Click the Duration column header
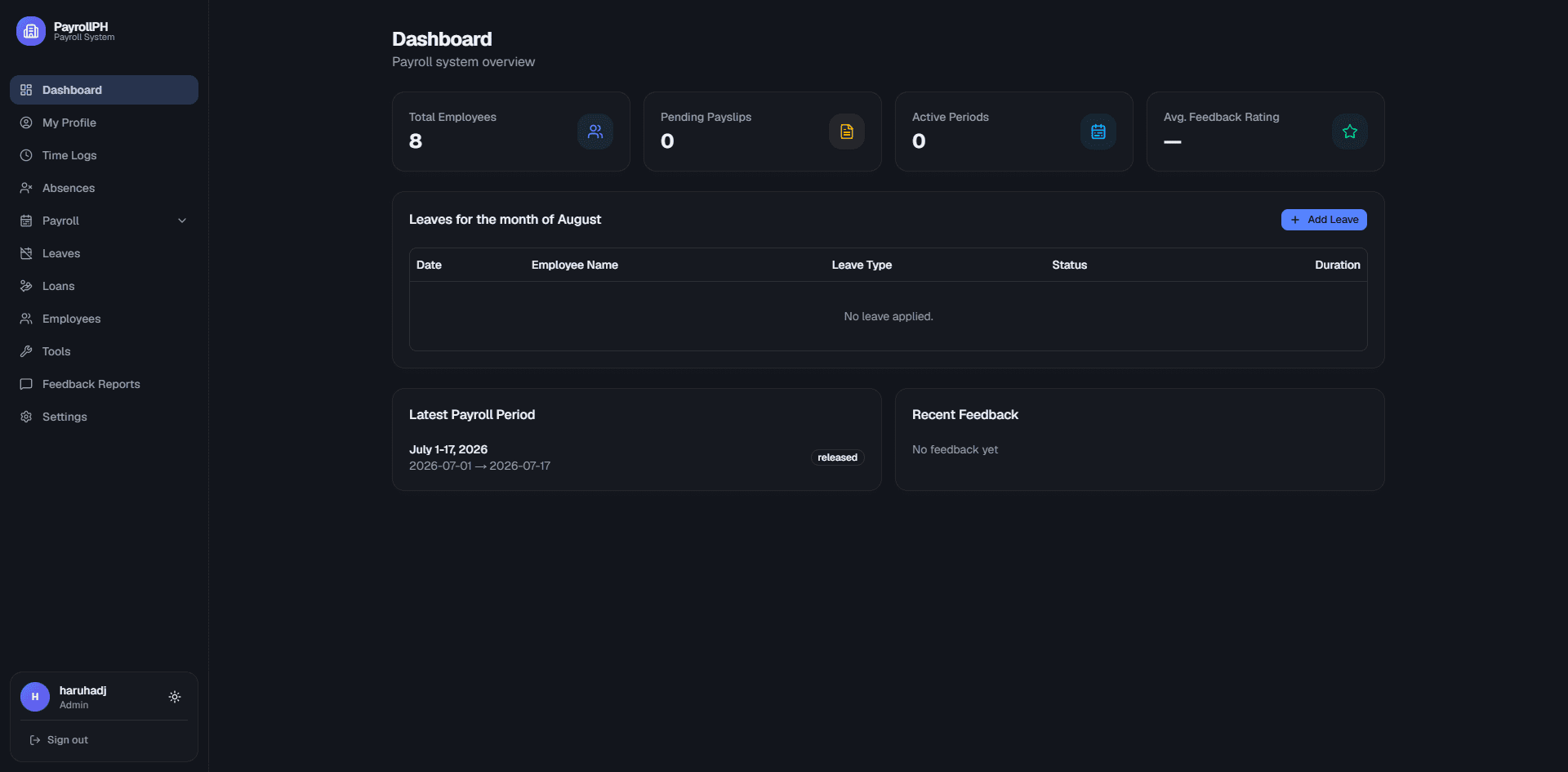Screen dimensions: 1568x772 [1337, 265]
